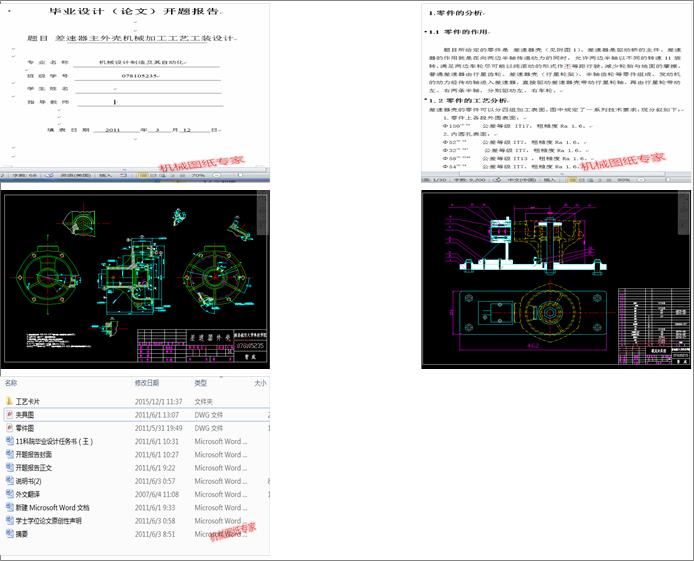Select file name 开题报告正文
694x561 pixels.
[x=34, y=468]
